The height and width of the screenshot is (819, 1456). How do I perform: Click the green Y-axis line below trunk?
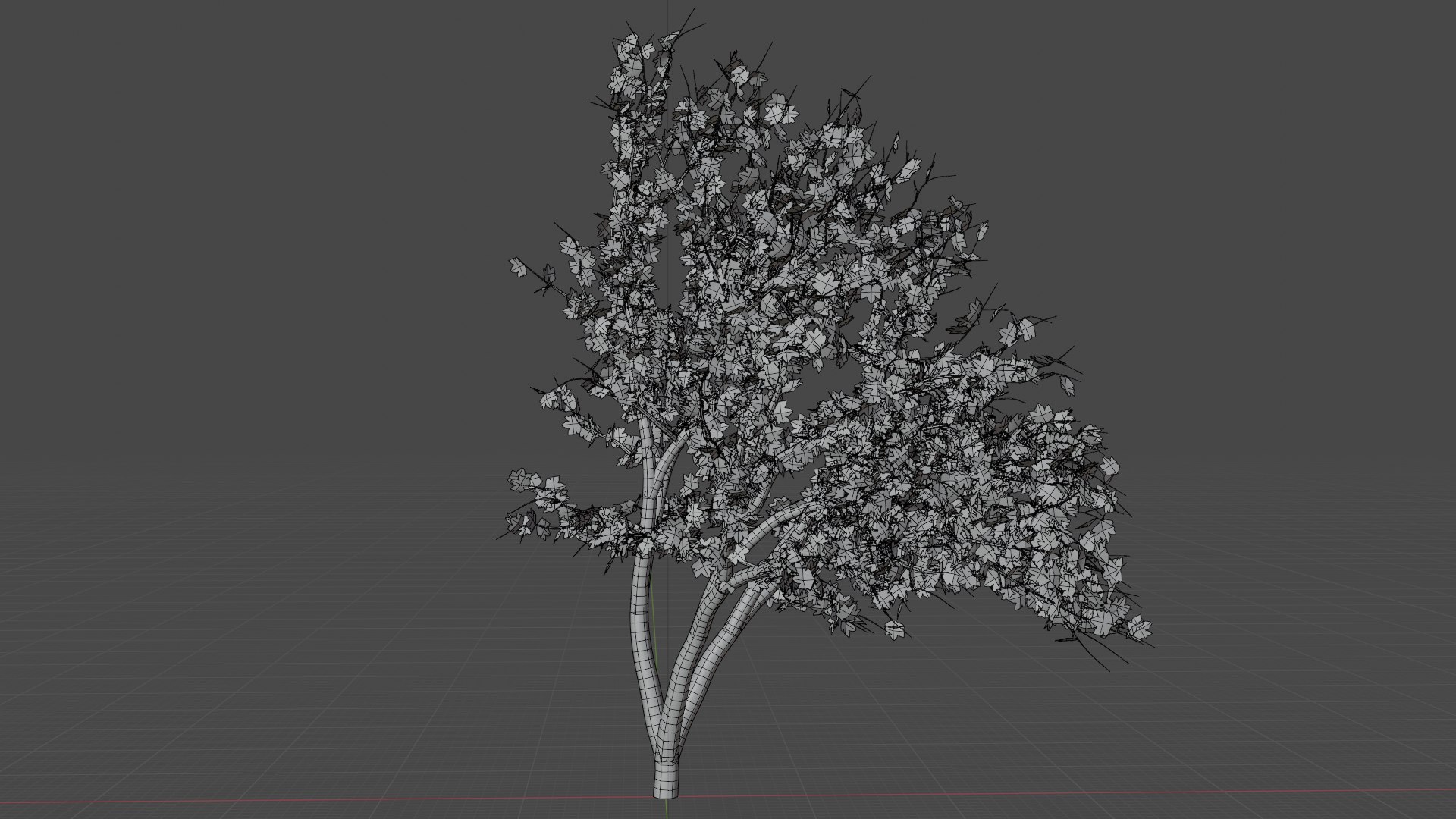[x=667, y=808]
